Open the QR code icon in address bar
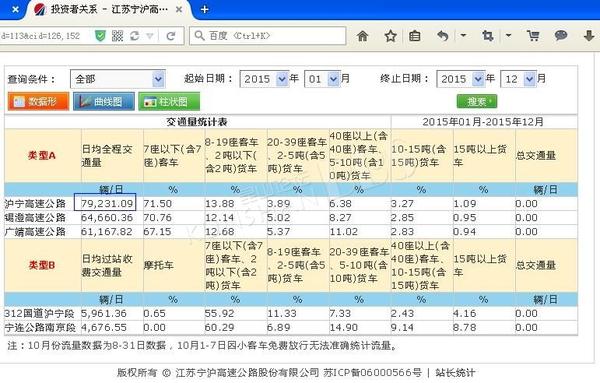Viewport: 600px width, 383px height. point(117,36)
